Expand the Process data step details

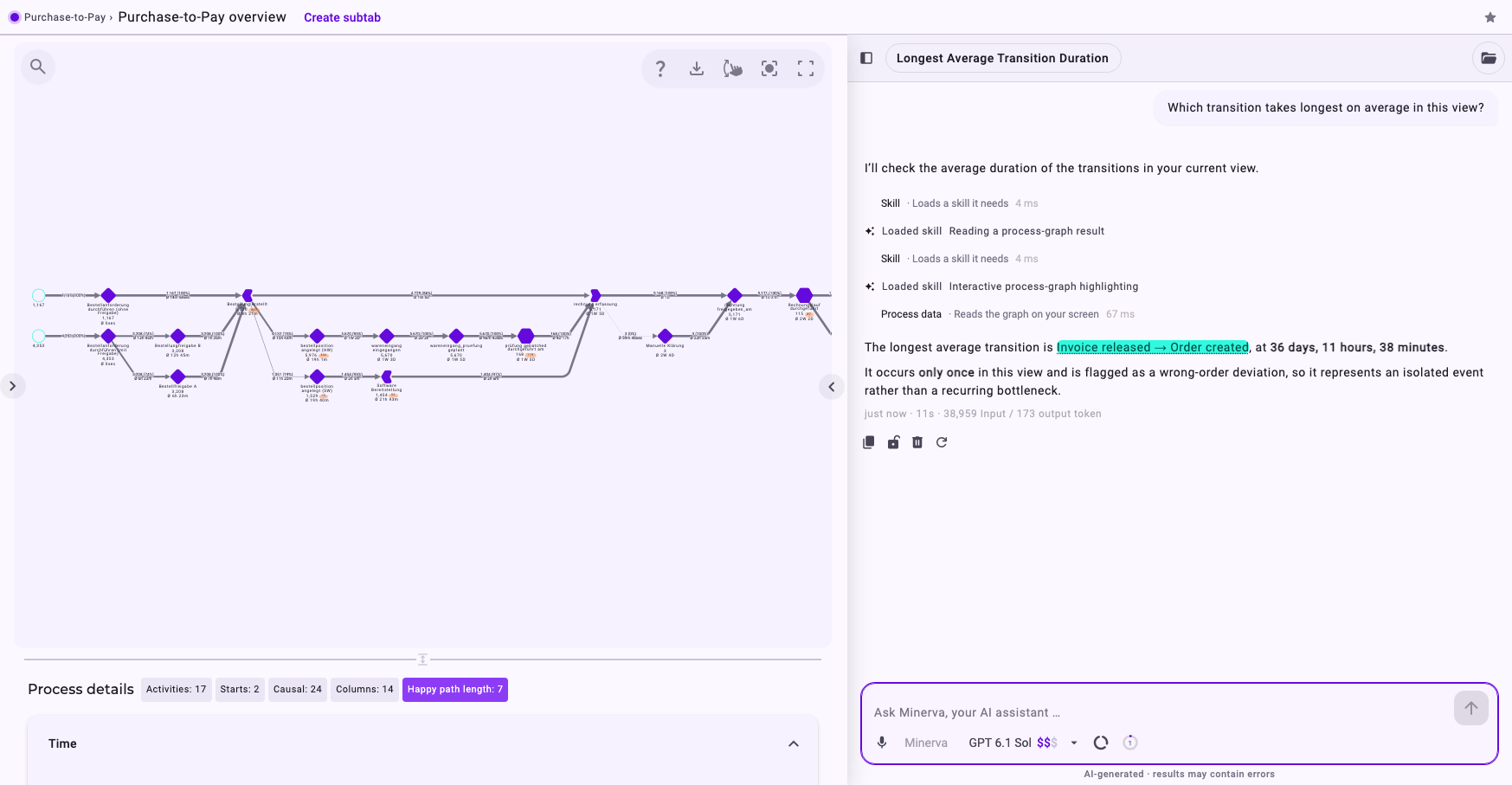pos(1007,314)
